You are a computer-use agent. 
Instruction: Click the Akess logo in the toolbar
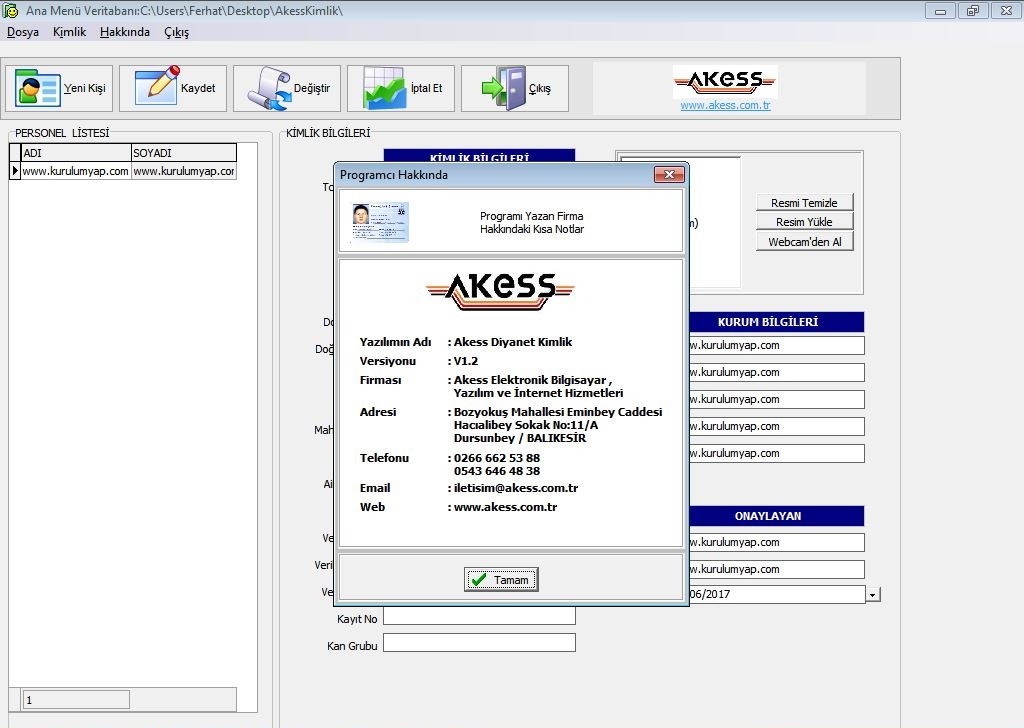(x=725, y=82)
